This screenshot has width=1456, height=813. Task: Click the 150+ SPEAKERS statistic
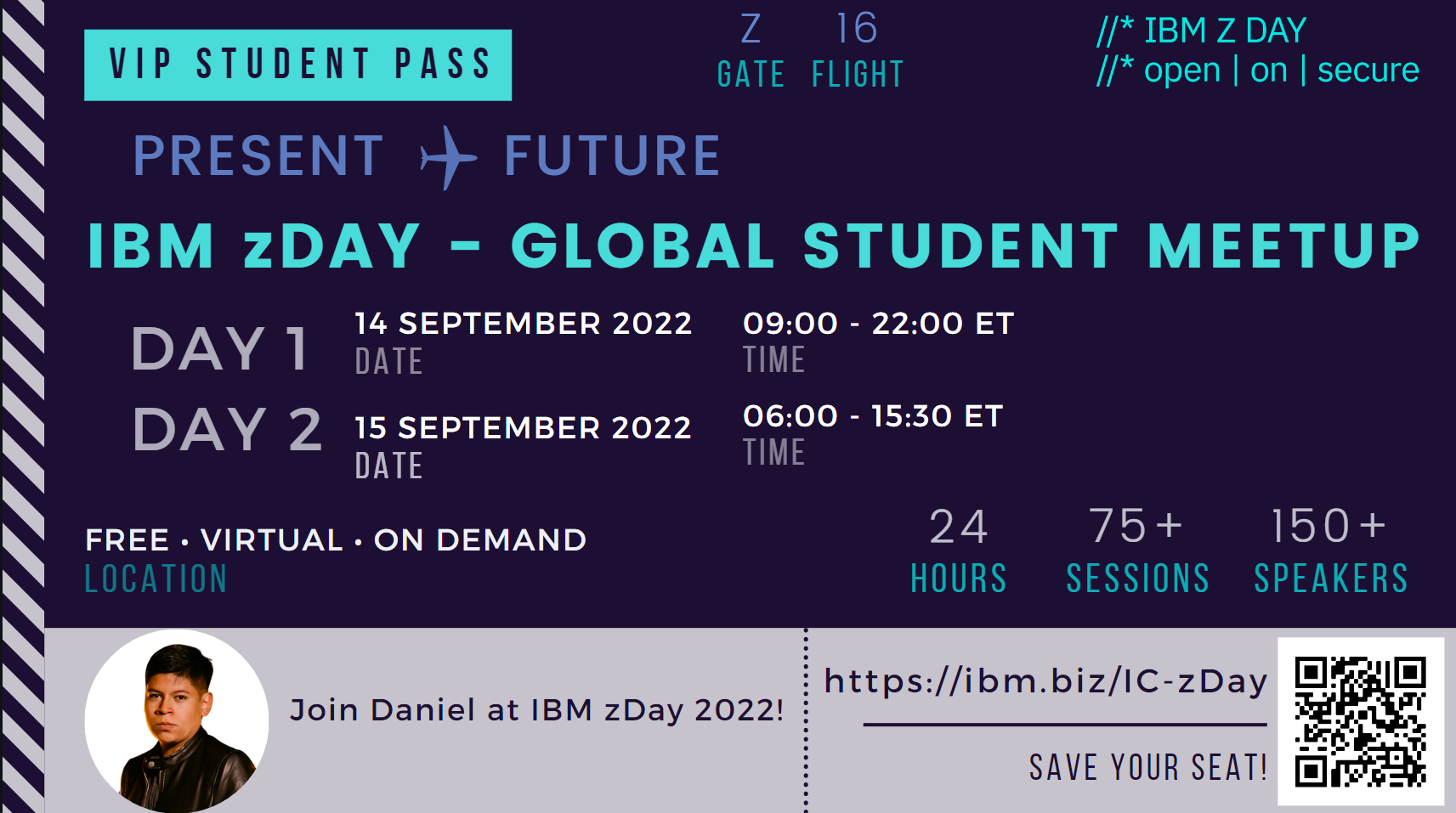tap(1331, 550)
